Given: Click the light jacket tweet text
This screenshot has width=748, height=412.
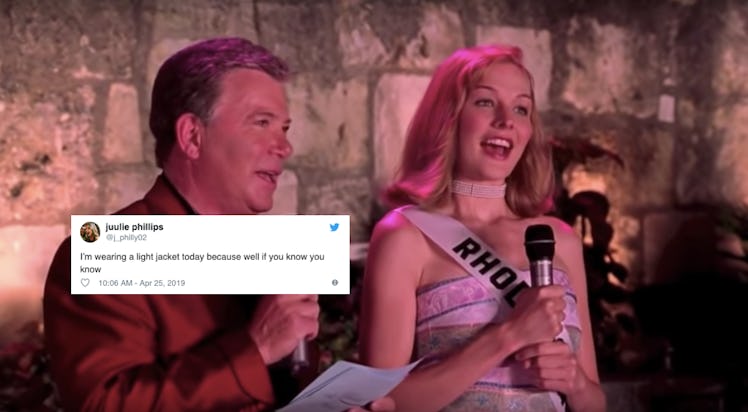Looking at the screenshot, I should (x=202, y=263).
